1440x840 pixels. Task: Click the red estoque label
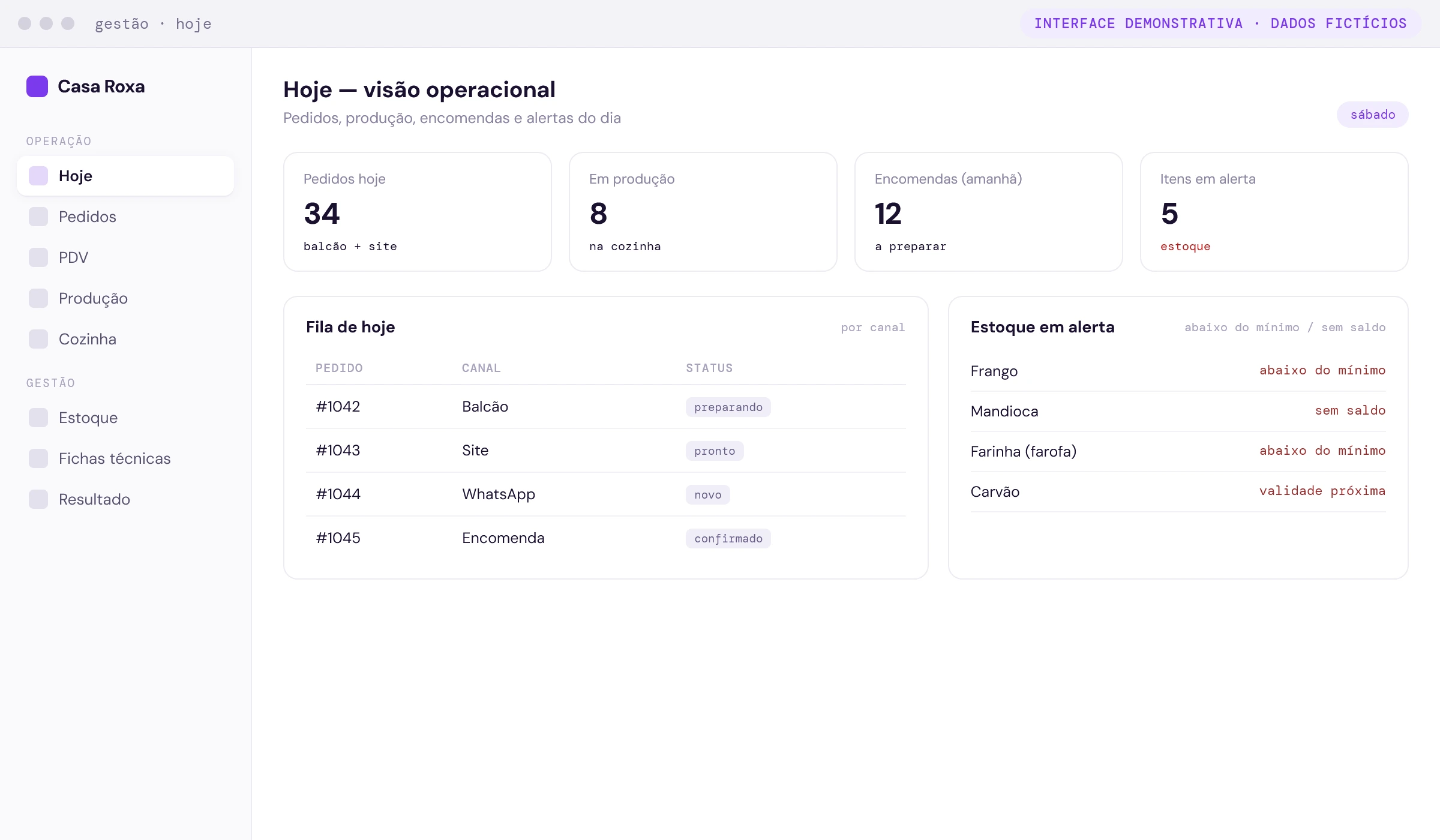1186,247
